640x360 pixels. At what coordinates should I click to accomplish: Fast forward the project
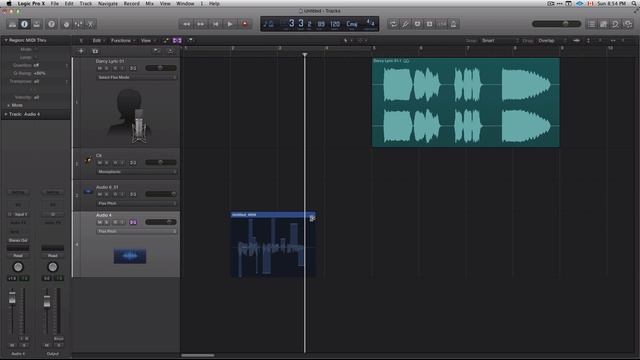(x=201, y=24)
